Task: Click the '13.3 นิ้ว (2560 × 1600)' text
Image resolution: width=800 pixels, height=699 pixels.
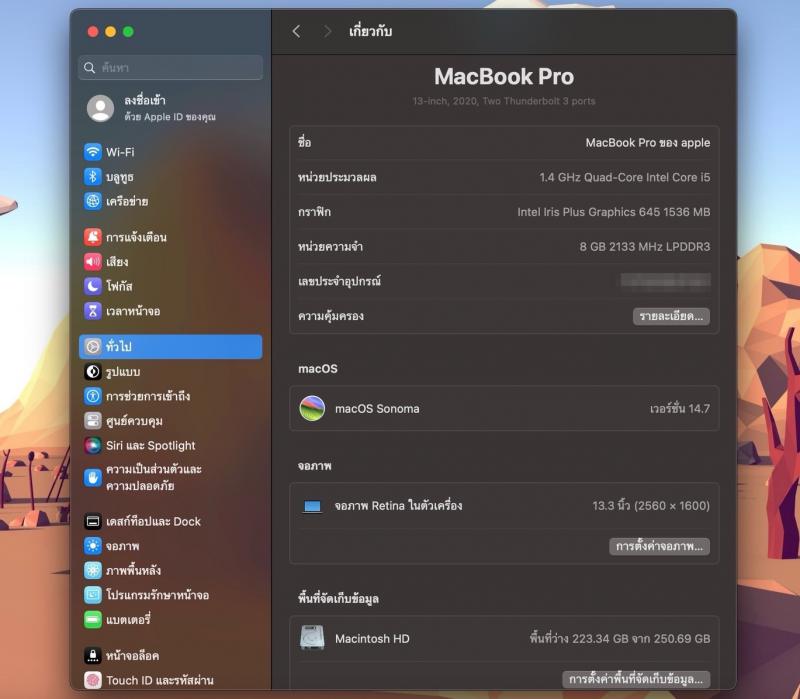Action: click(651, 506)
